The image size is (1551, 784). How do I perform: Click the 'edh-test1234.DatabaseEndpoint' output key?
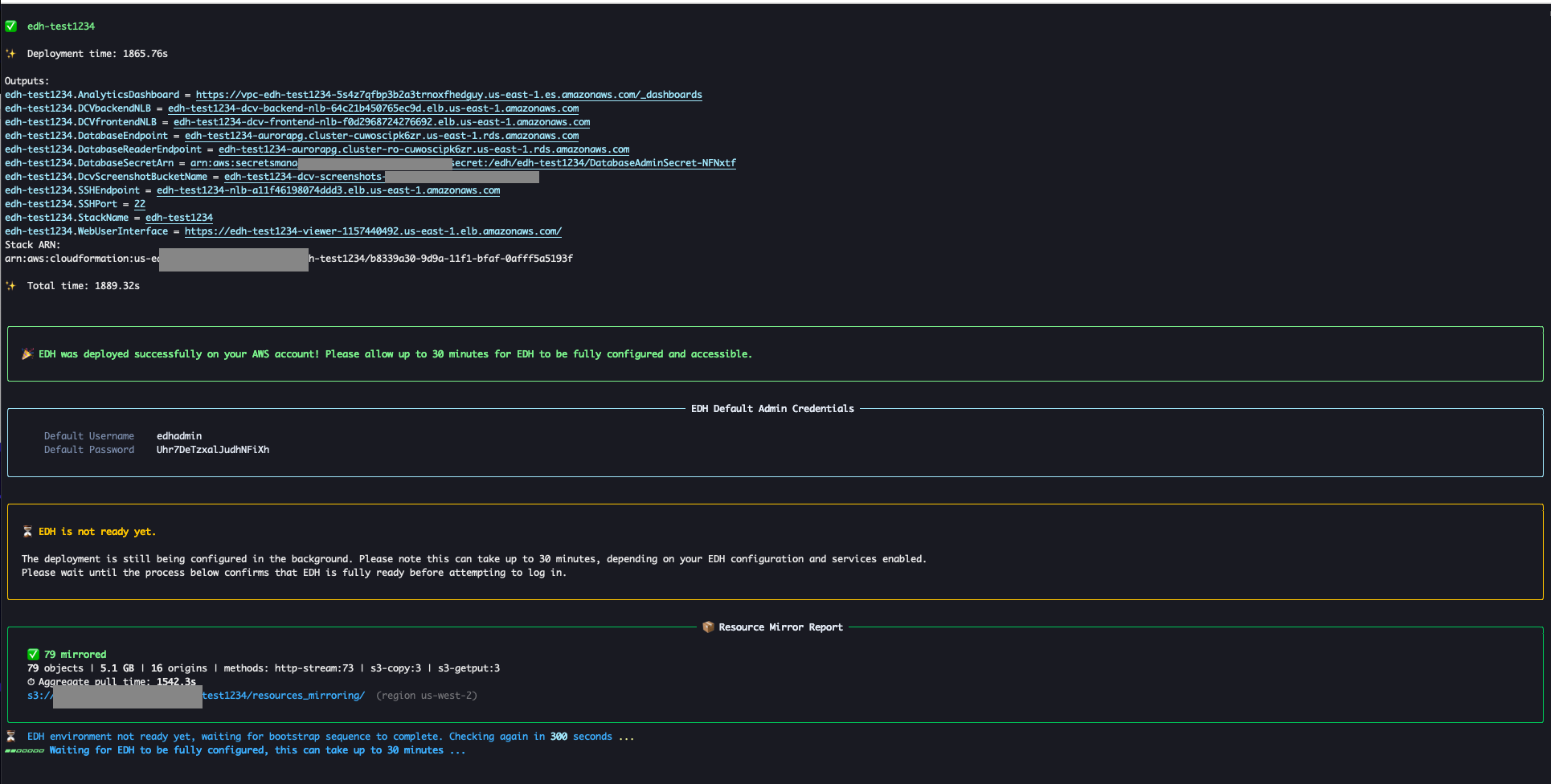pyautogui.click(x=87, y=136)
